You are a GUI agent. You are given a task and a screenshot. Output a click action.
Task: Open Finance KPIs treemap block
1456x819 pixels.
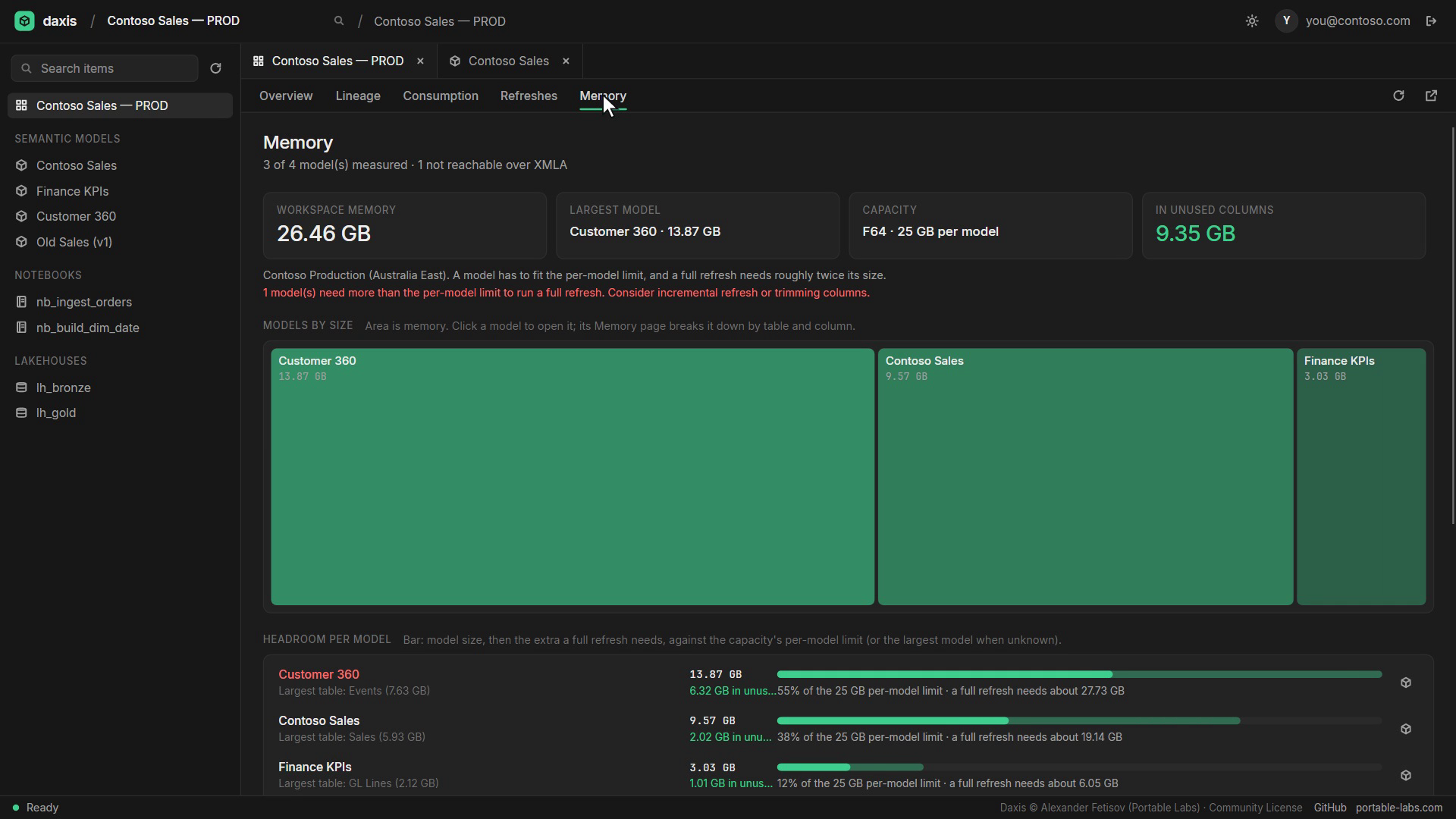pyautogui.click(x=1361, y=476)
